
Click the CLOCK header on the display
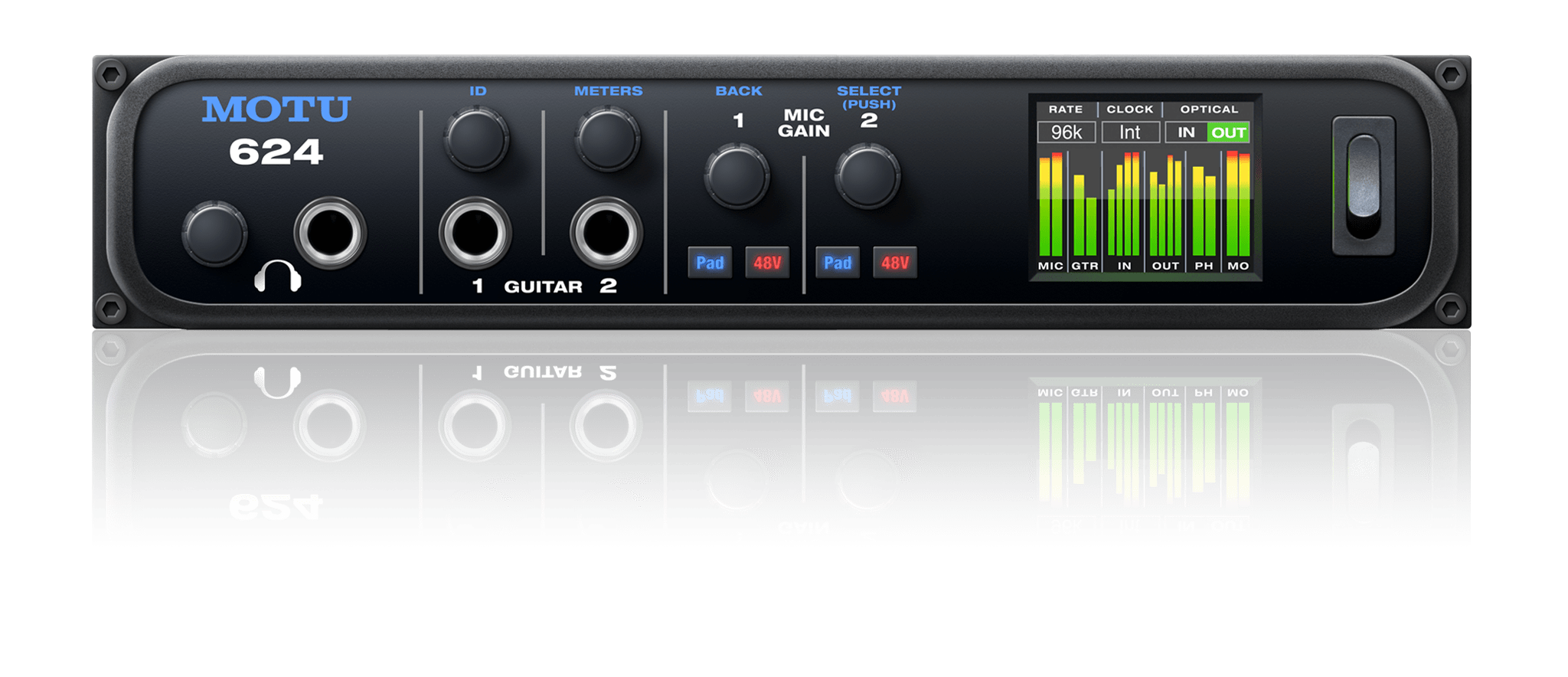[x=1130, y=110]
